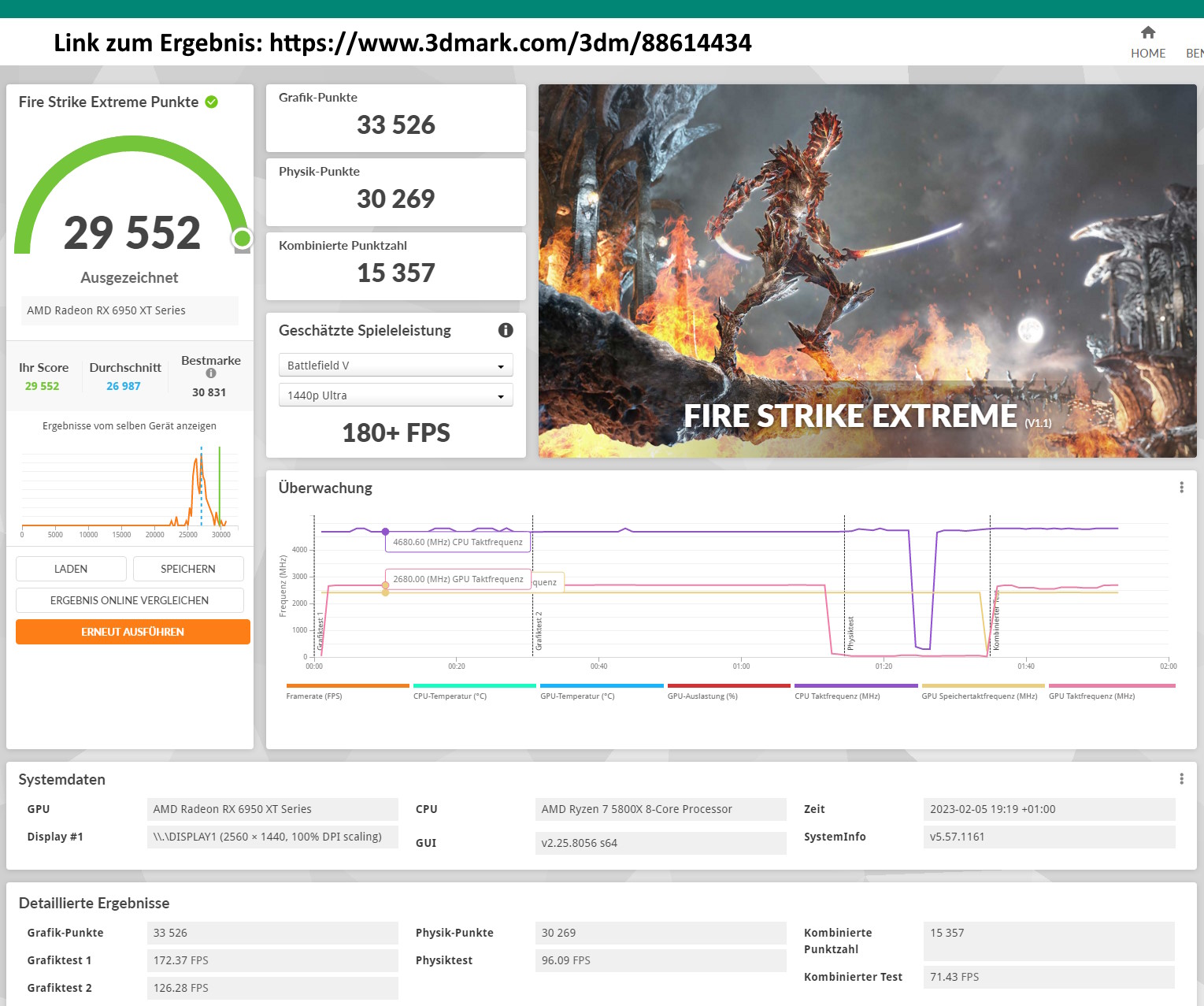Click the GUI version v2.25.8056 s64
1204x1006 pixels.
tap(661, 843)
